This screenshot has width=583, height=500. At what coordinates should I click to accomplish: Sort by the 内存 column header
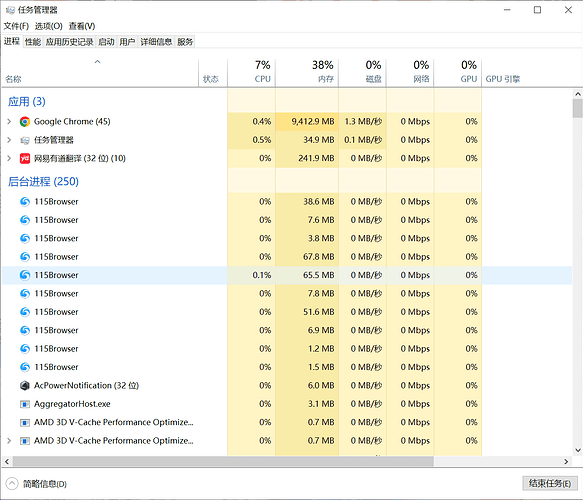pos(307,73)
